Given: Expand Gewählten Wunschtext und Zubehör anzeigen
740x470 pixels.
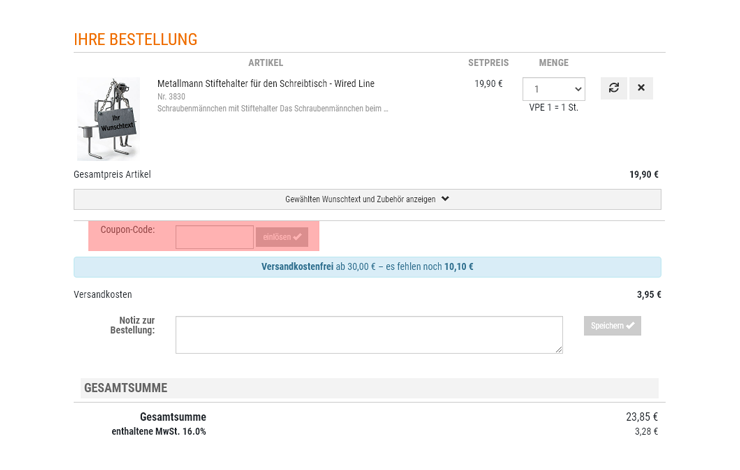Looking at the screenshot, I should pos(367,199).
